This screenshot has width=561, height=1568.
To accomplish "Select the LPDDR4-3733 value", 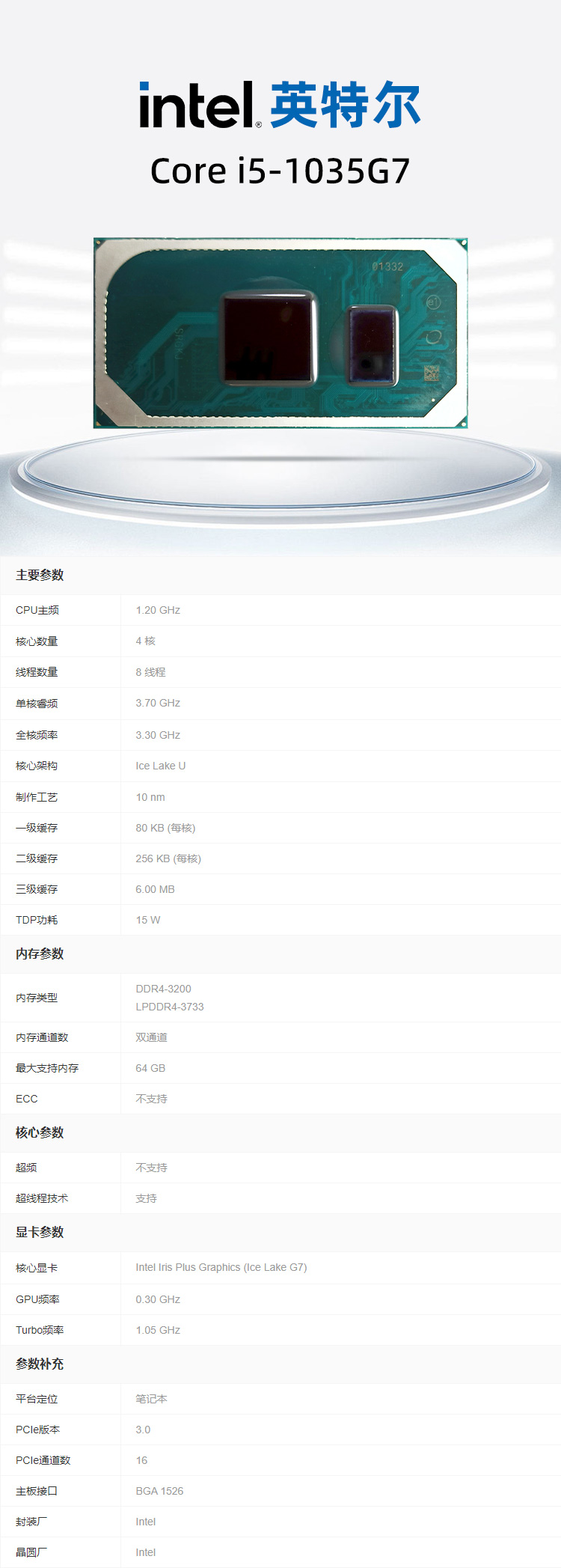I will 170,1007.
